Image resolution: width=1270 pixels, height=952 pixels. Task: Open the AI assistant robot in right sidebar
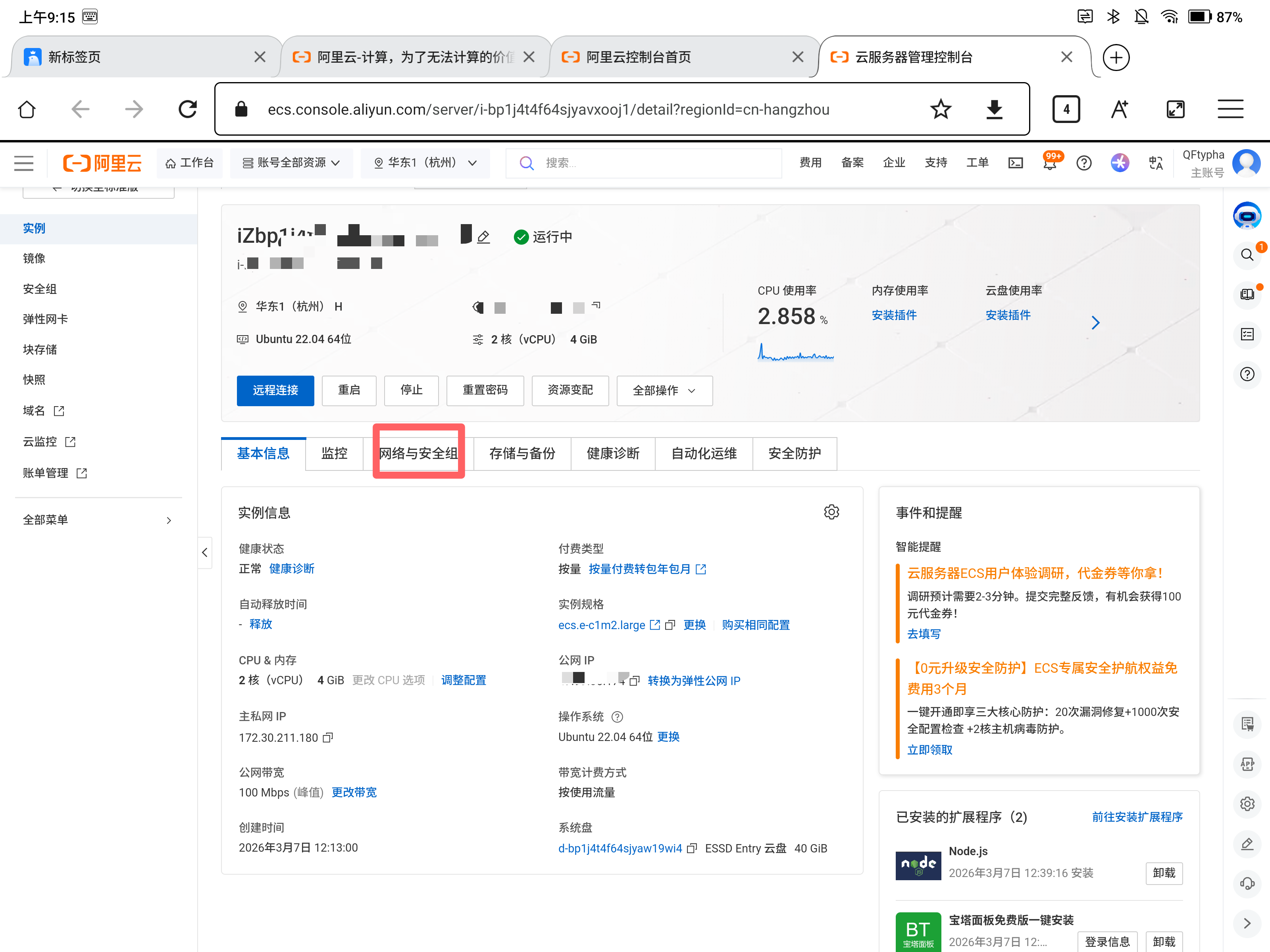pos(1247,216)
